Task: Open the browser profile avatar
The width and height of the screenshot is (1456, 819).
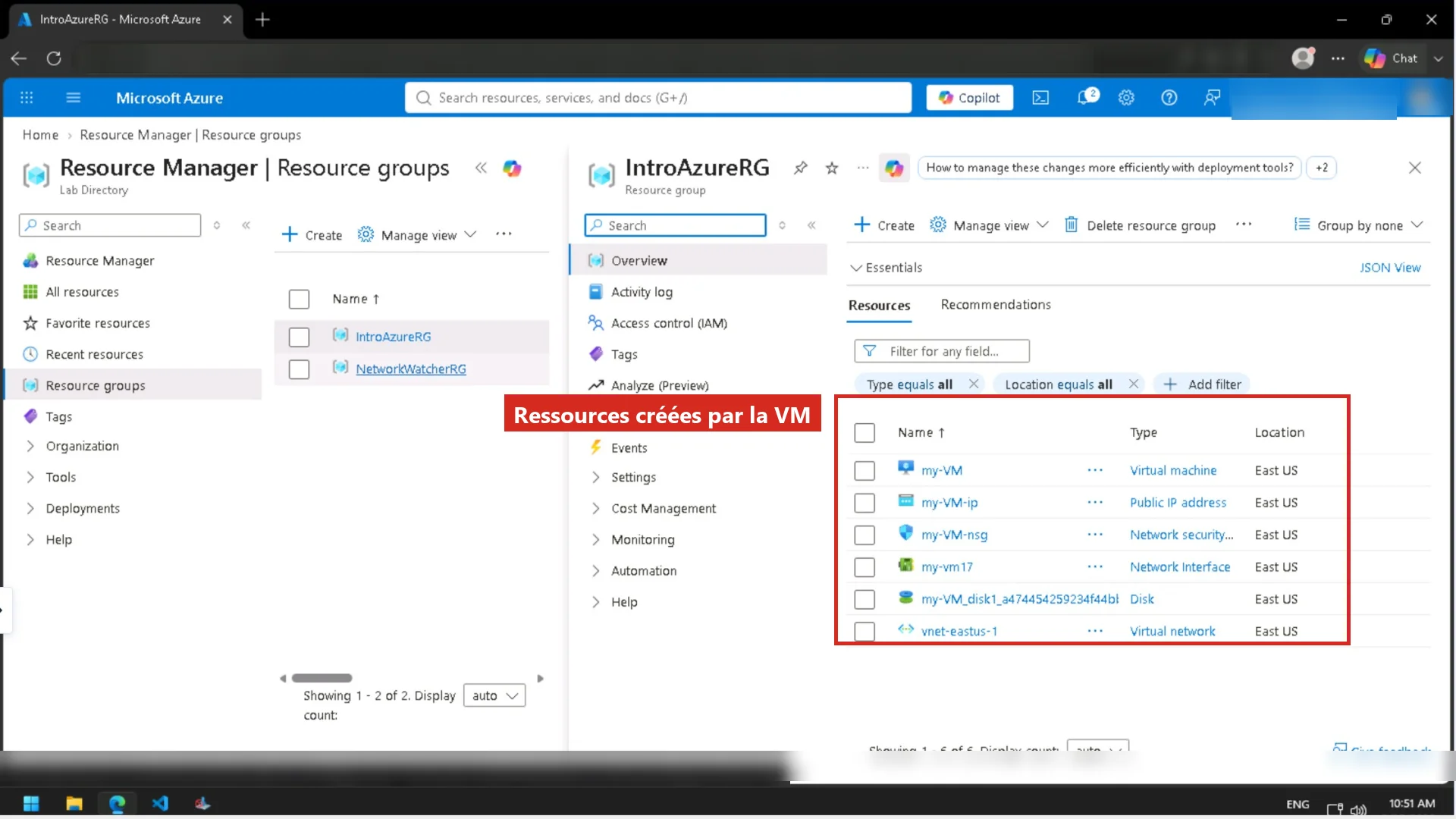Action: click(1304, 58)
